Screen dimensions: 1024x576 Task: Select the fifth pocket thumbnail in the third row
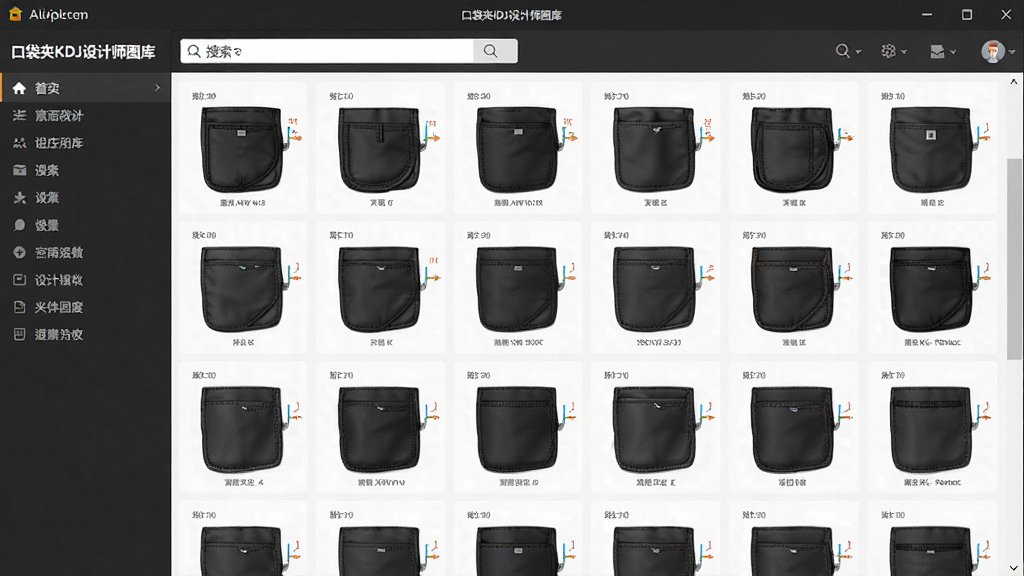[793, 427]
